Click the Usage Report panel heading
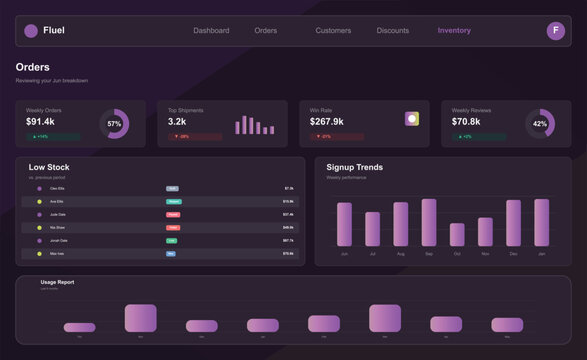 coord(57,282)
